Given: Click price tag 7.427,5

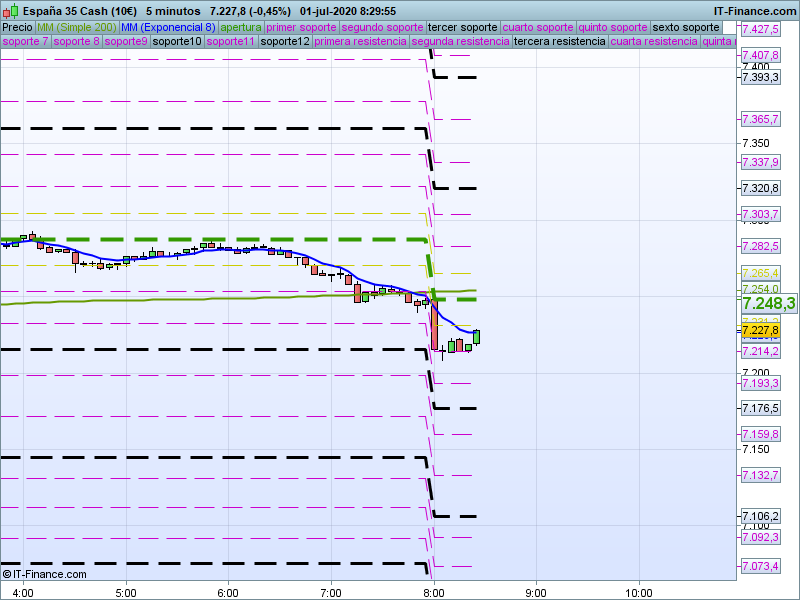Looking at the screenshot, I should (760, 29).
